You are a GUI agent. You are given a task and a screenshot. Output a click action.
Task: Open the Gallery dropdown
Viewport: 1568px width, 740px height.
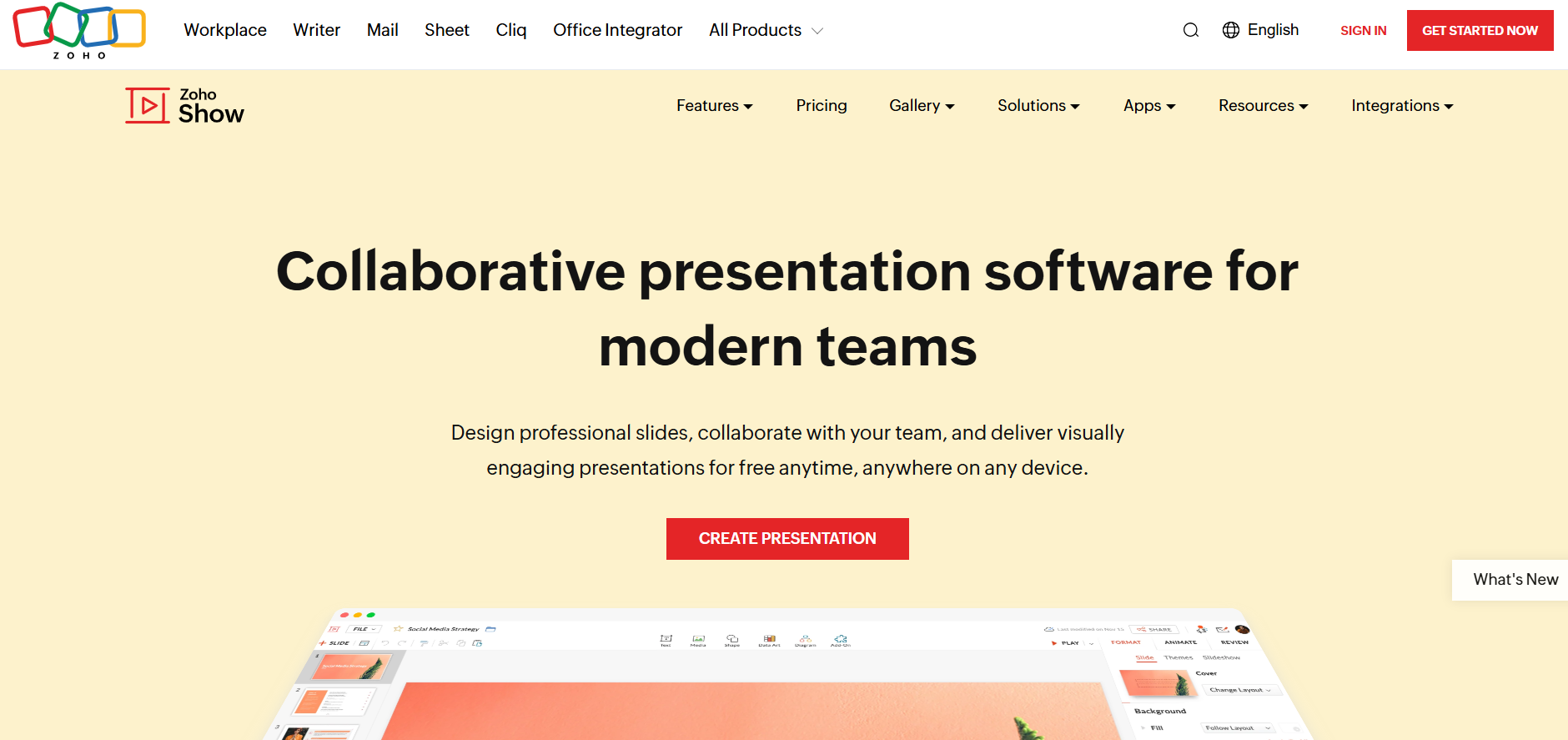click(922, 106)
